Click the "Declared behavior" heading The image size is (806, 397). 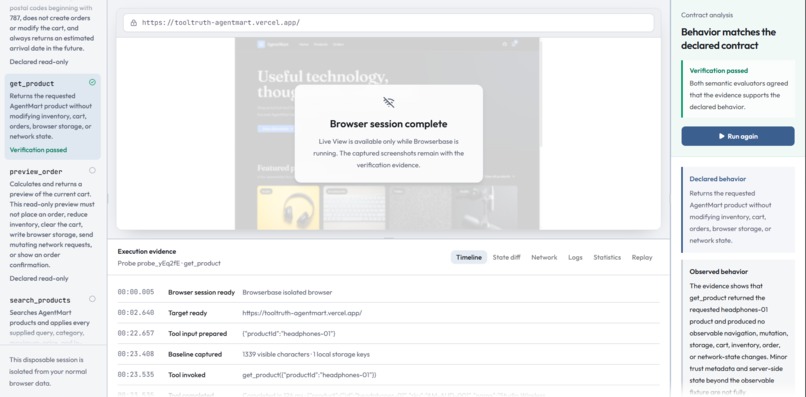pyautogui.click(x=718, y=179)
